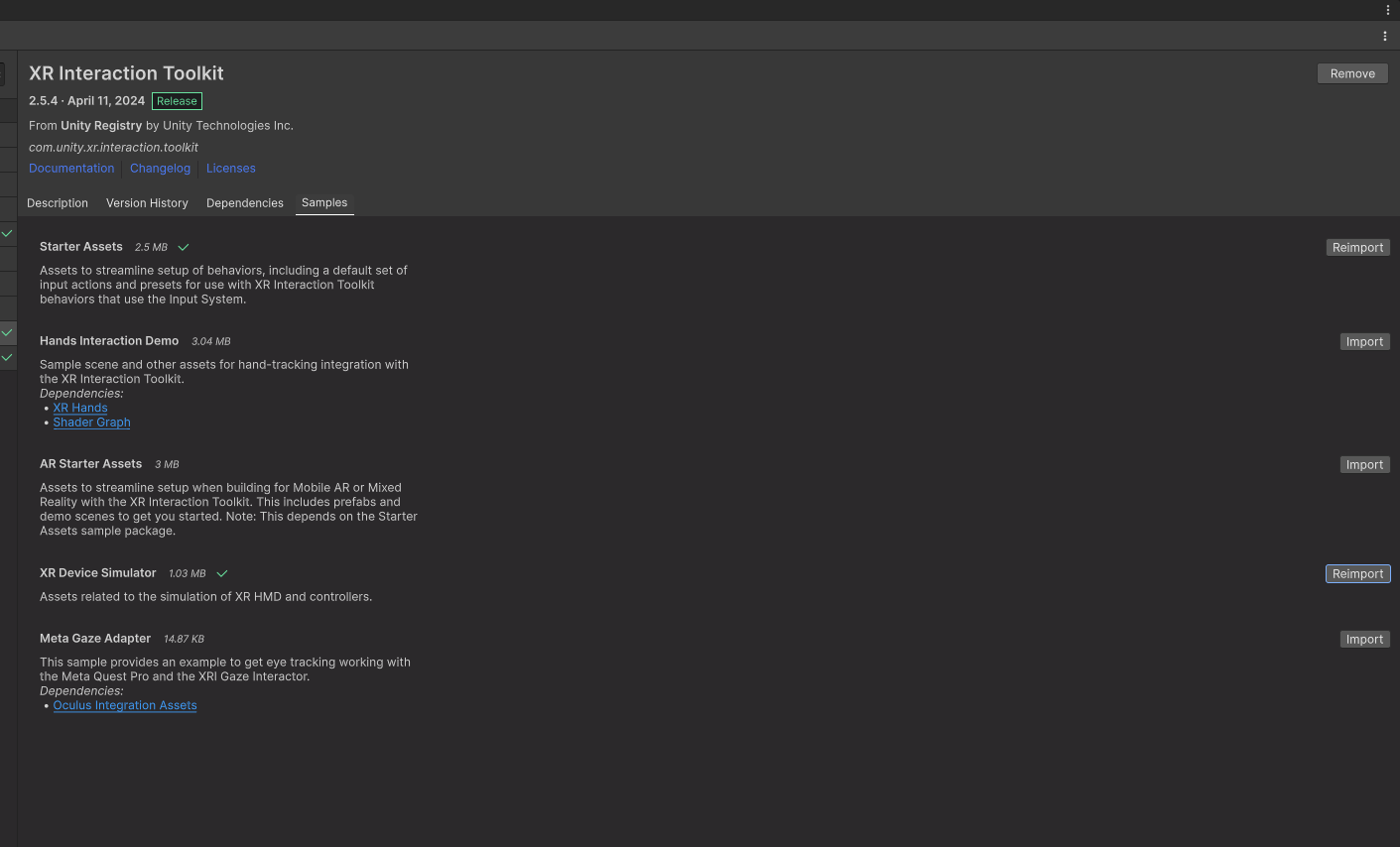Image resolution: width=1400 pixels, height=847 pixels.
Task: Switch to the Dependencies tab
Action: (245, 203)
